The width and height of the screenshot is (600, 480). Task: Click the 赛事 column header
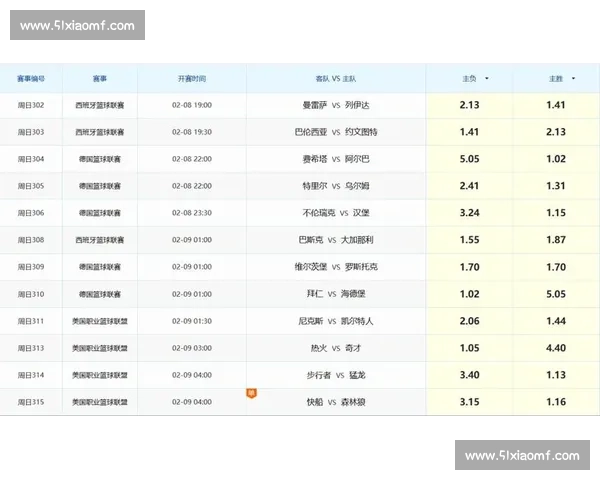tap(100, 78)
